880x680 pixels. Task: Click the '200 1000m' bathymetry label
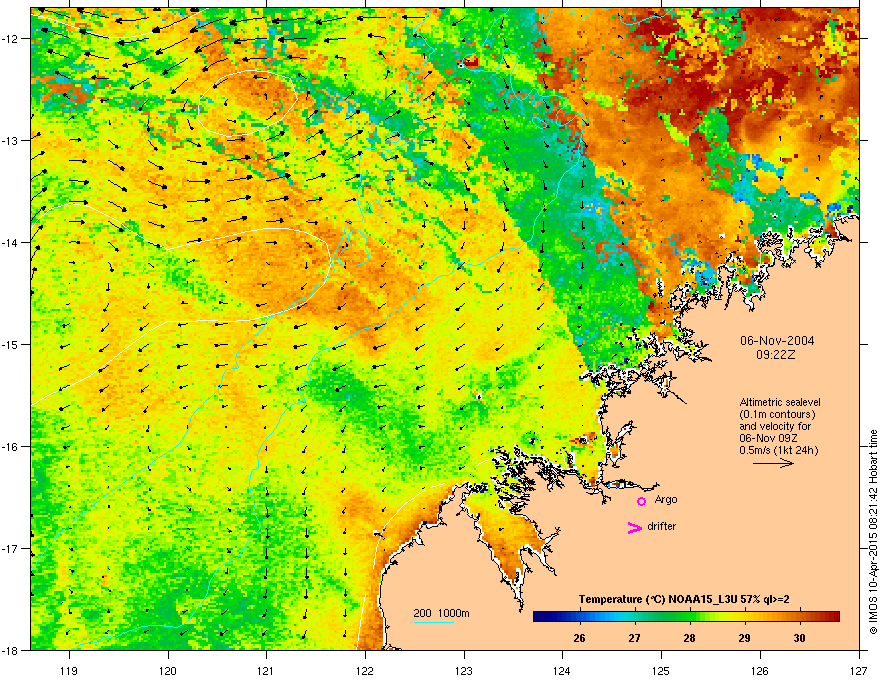pyautogui.click(x=441, y=613)
